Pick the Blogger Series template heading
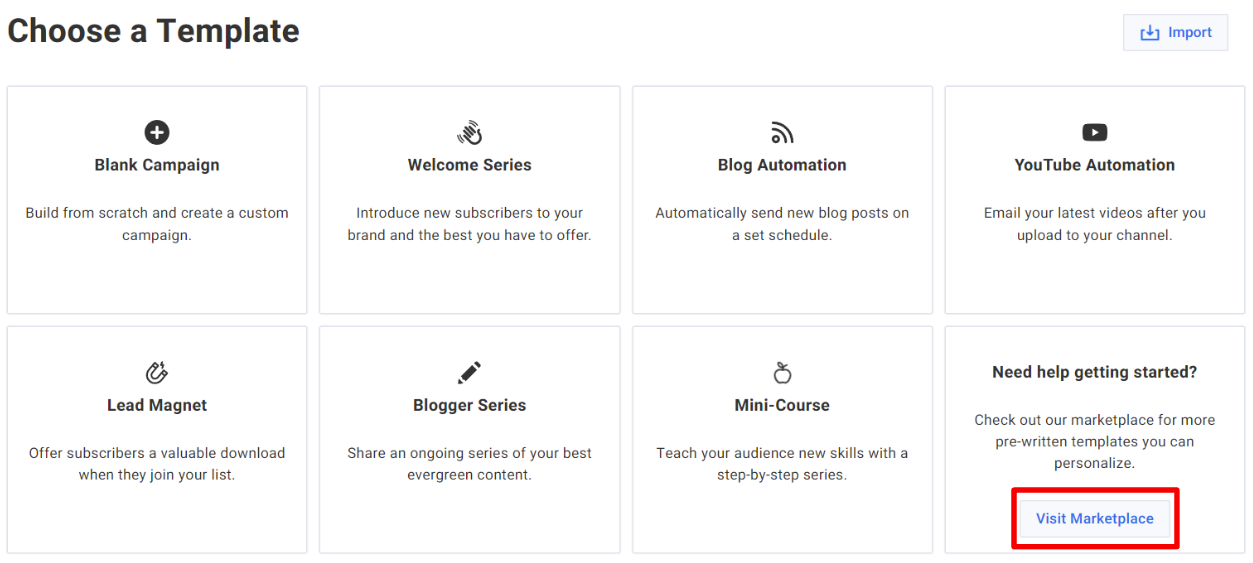The height and width of the screenshot is (563, 1253). tap(470, 405)
